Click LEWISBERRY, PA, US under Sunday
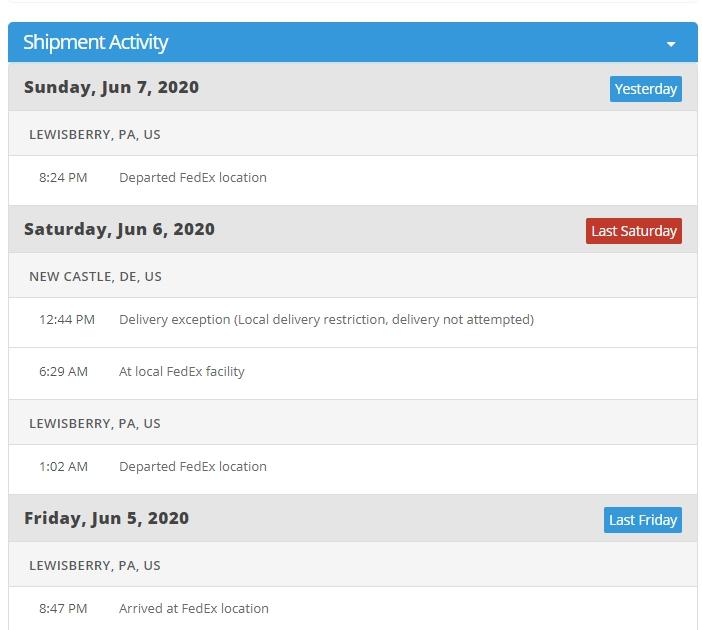702x630 pixels. point(95,134)
